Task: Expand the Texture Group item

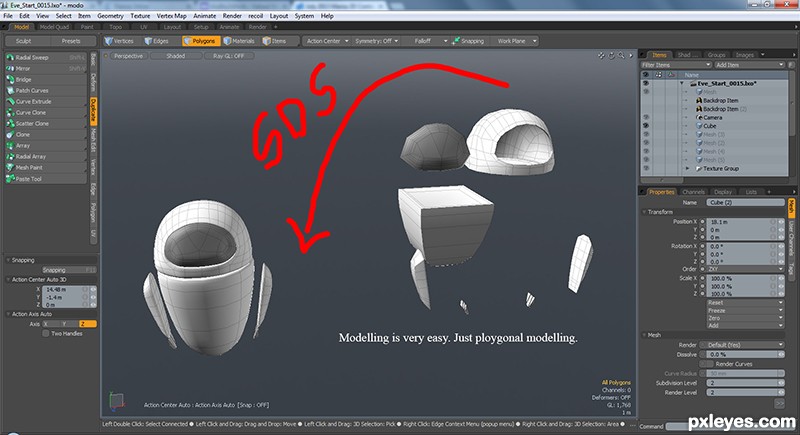Action: point(687,168)
